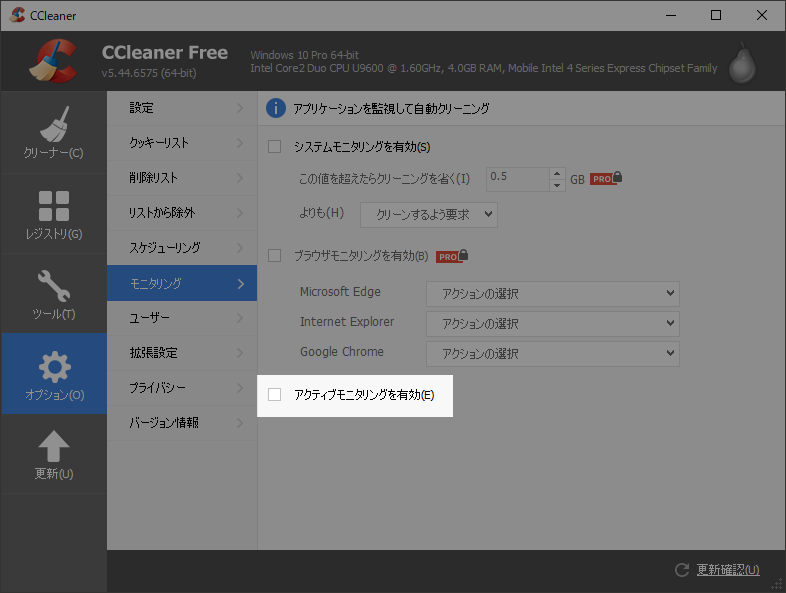Click the refresh icon near 更新確認
This screenshot has width=786, height=593.
[x=682, y=570]
